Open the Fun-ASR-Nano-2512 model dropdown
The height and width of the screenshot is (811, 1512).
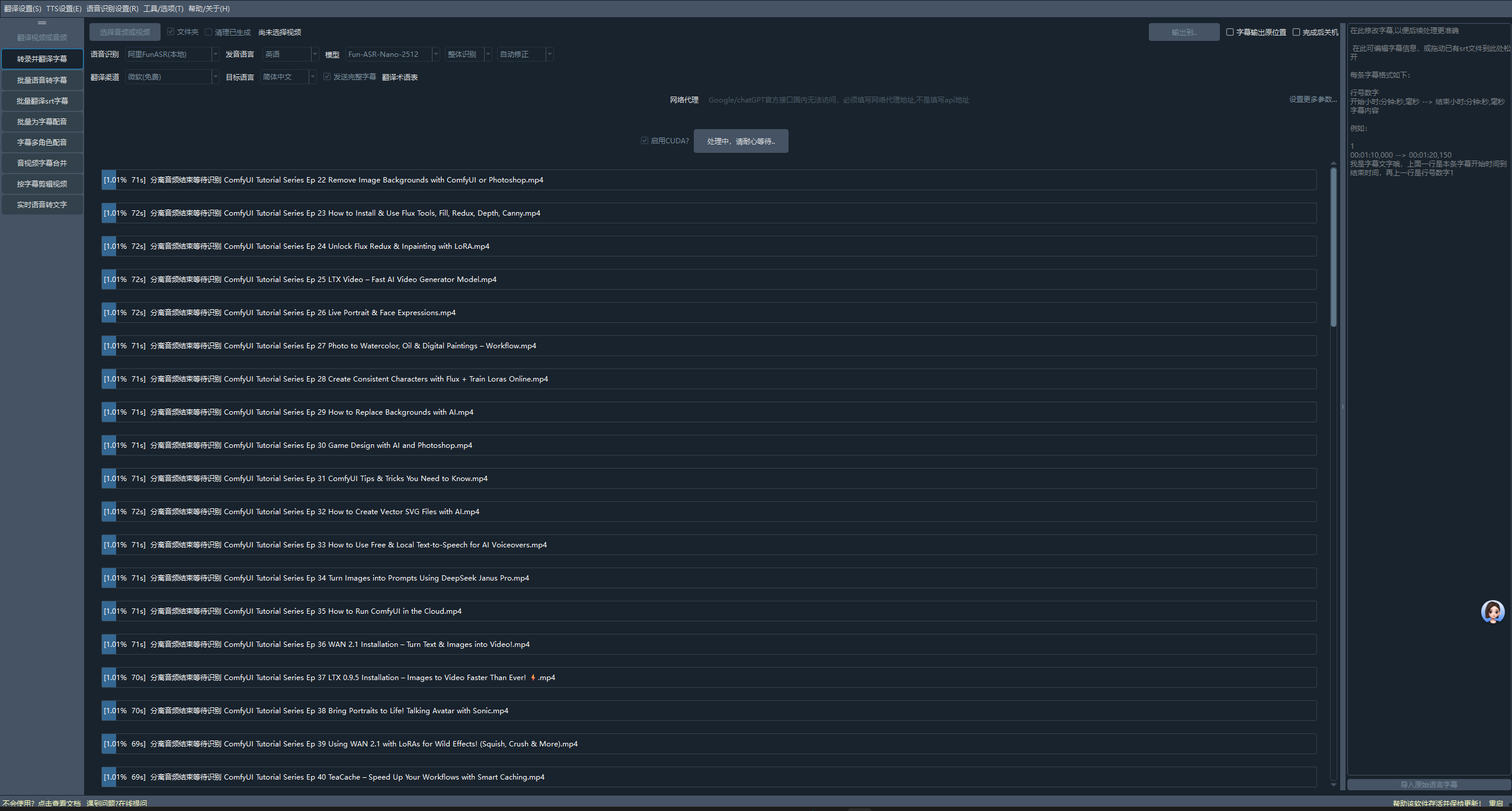pyautogui.click(x=392, y=55)
